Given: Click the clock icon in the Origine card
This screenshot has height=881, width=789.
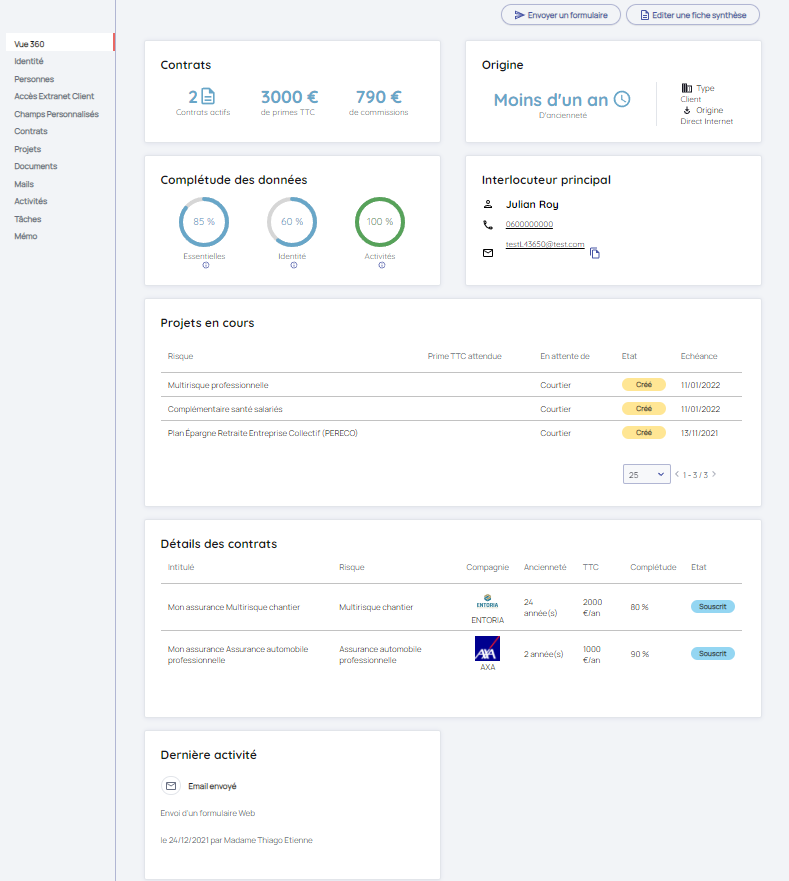Looking at the screenshot, I should pos(622,99).
